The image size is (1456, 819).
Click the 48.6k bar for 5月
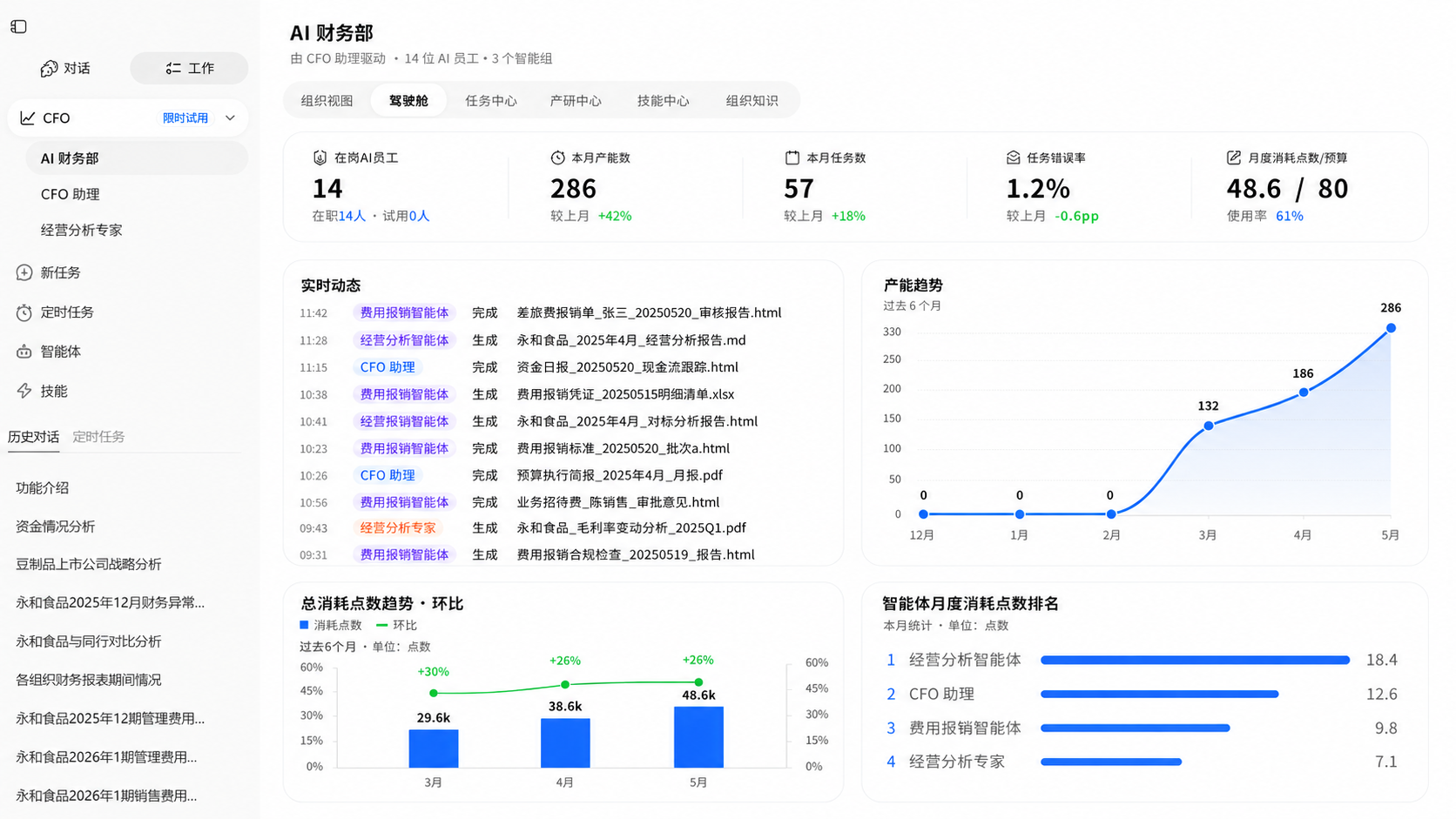pyautogui.click(x=698, y=736)
